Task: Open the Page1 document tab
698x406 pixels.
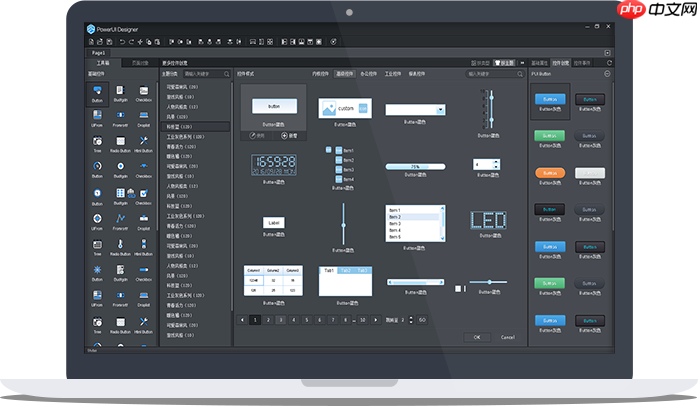Action: tap(98, 53)
